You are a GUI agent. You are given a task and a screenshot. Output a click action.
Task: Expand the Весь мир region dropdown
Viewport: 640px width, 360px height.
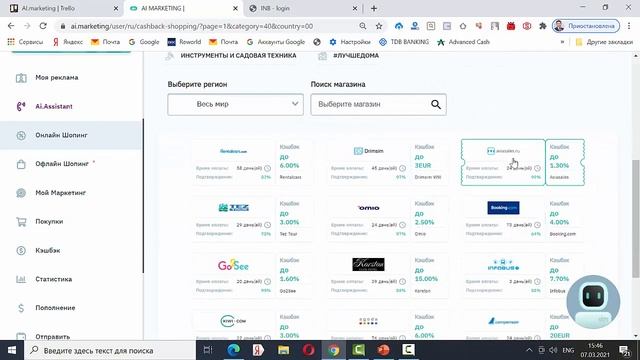[236, 104]
